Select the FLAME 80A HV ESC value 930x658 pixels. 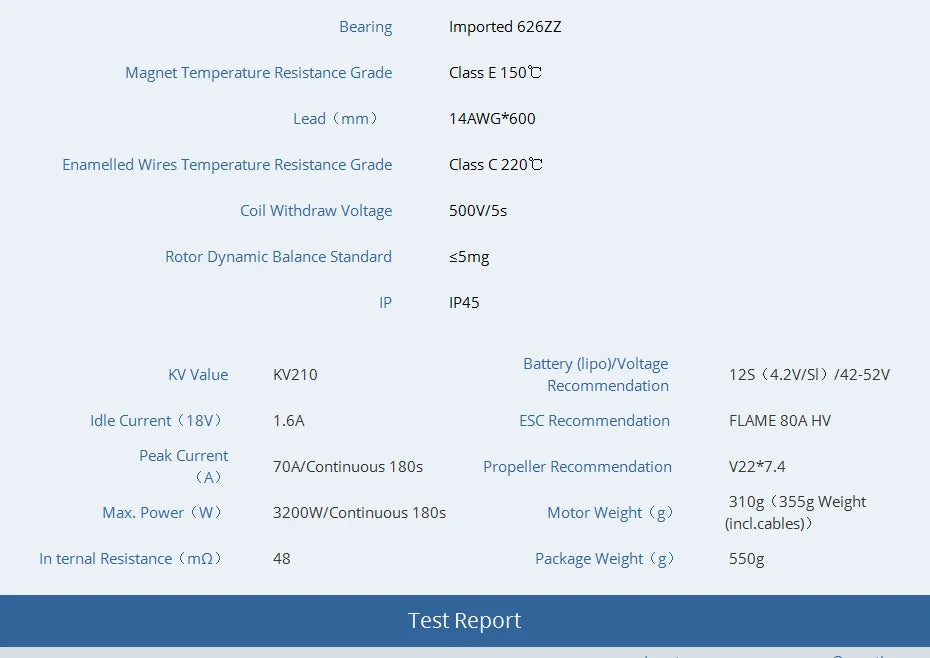tap(780, 420)
